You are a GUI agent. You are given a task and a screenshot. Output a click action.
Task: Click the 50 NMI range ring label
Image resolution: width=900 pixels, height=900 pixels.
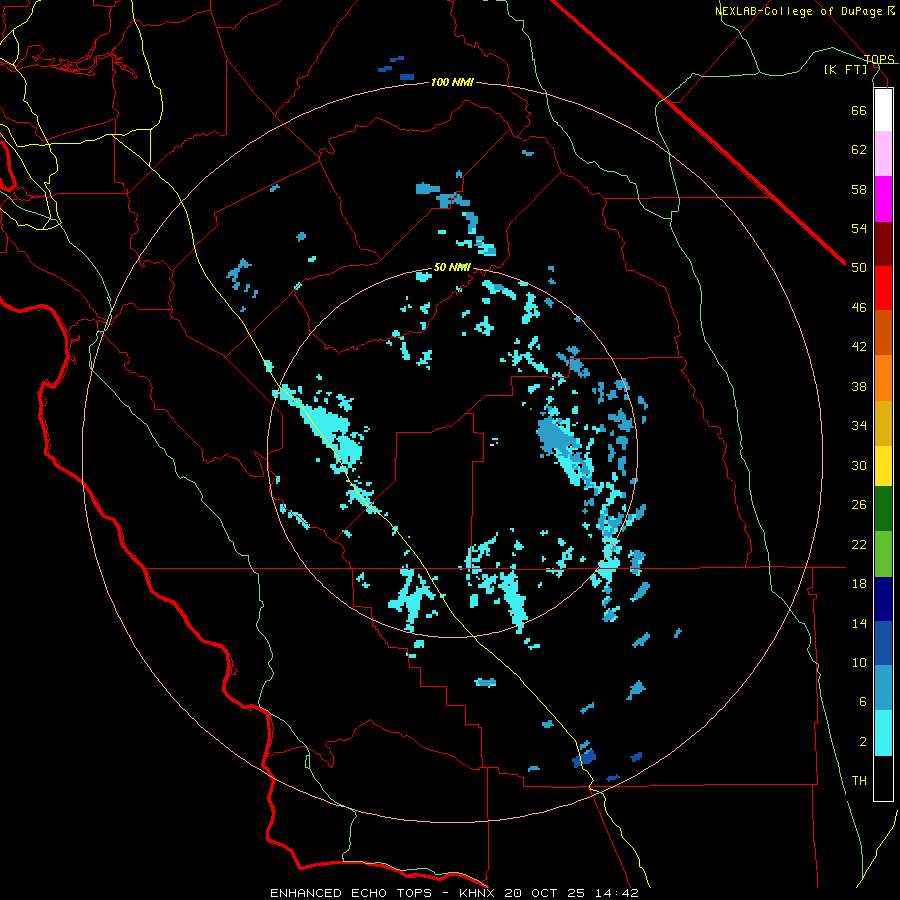point(452,267)
